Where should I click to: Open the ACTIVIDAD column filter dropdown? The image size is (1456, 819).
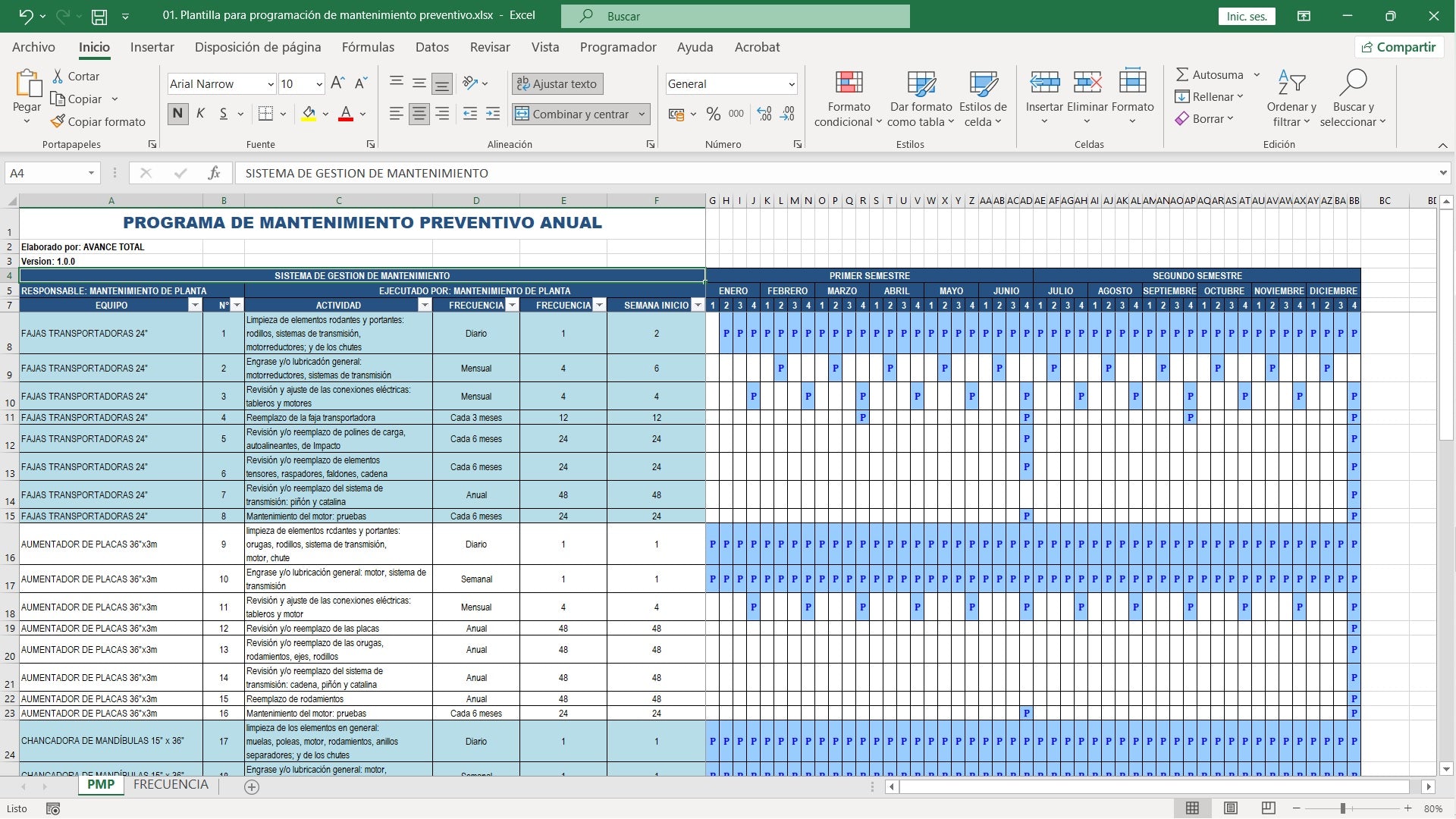click(x=425, y=305)
